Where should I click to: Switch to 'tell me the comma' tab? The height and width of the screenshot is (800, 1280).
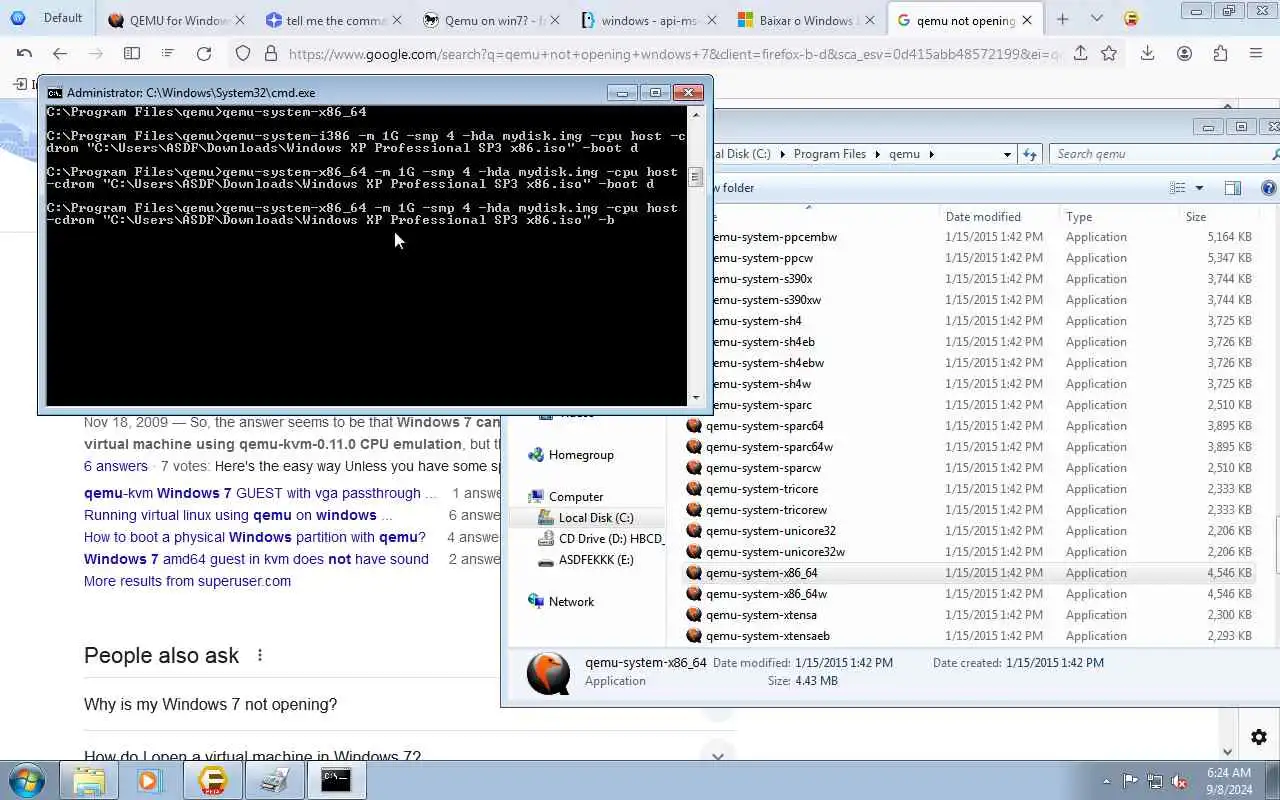(333, 20)
